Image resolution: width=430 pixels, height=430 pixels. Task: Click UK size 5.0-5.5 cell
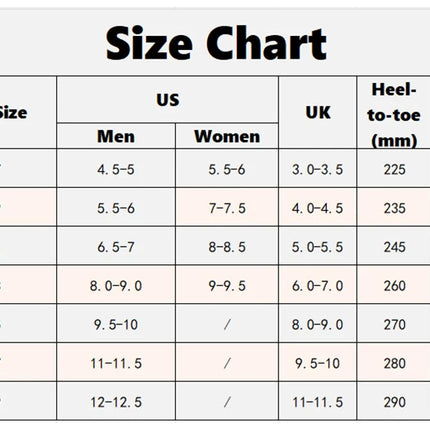[318, 247]
